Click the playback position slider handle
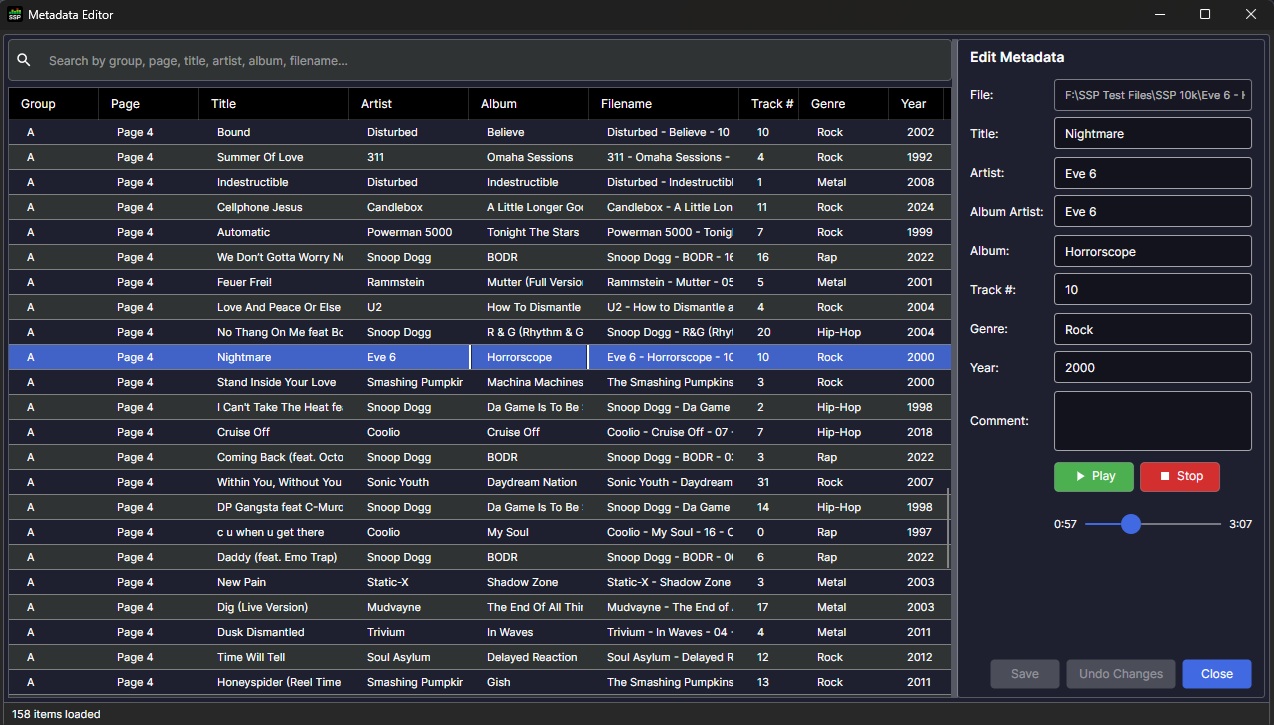Image resolution: width=1274 pixels, height=725 pixels. pos(1131,524)
